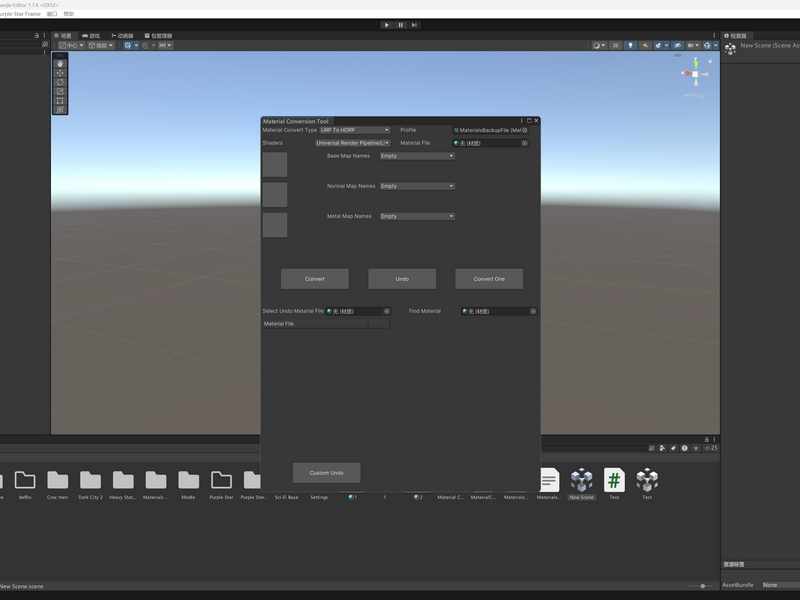800x600 pixels.
Task: Open object picker for Profile field
Action: click(524, 131)
